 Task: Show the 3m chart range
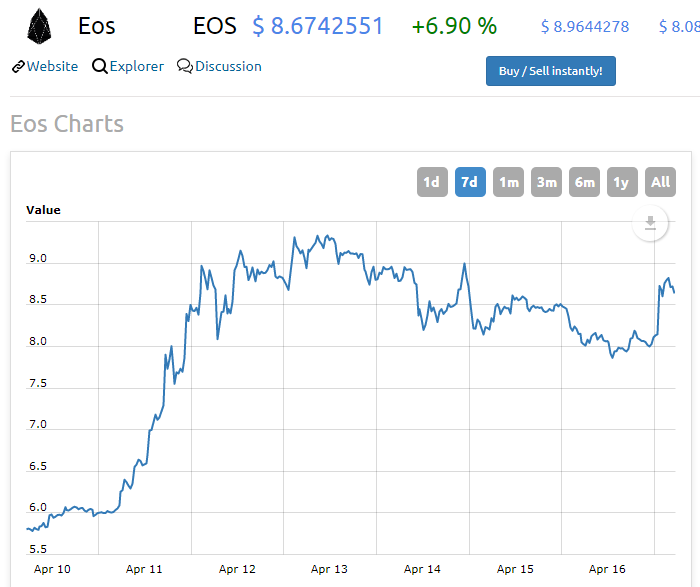(546, 182)
